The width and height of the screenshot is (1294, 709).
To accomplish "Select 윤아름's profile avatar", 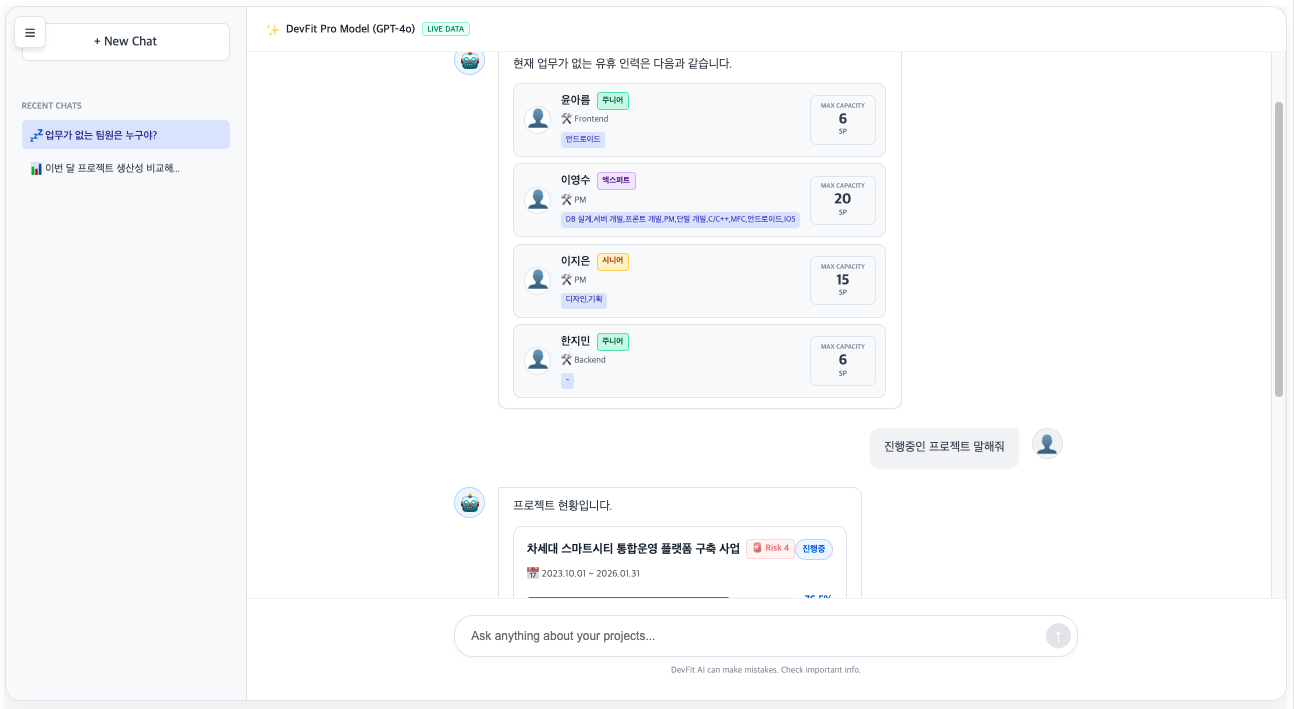I will (538, 117).
